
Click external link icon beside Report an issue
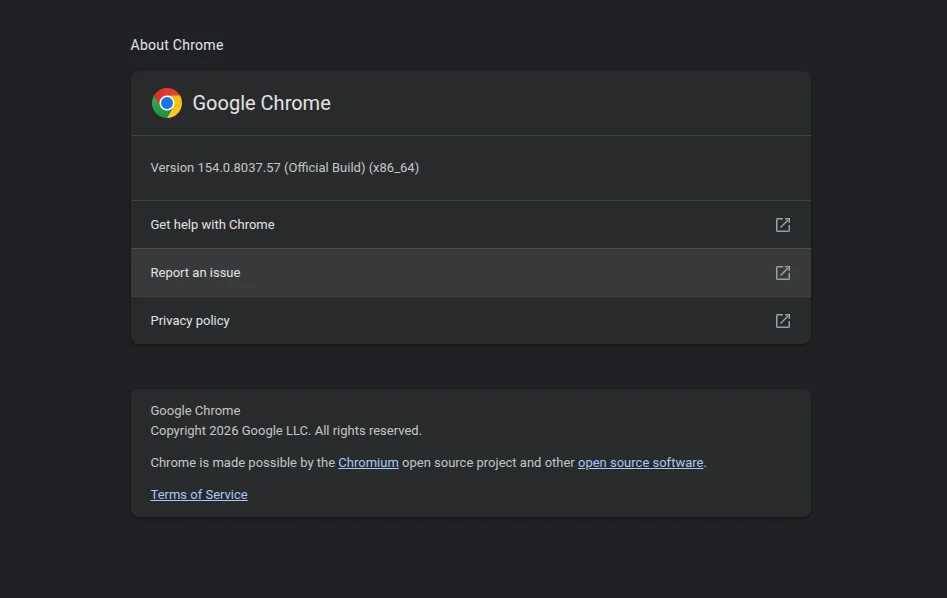[783, 273]
